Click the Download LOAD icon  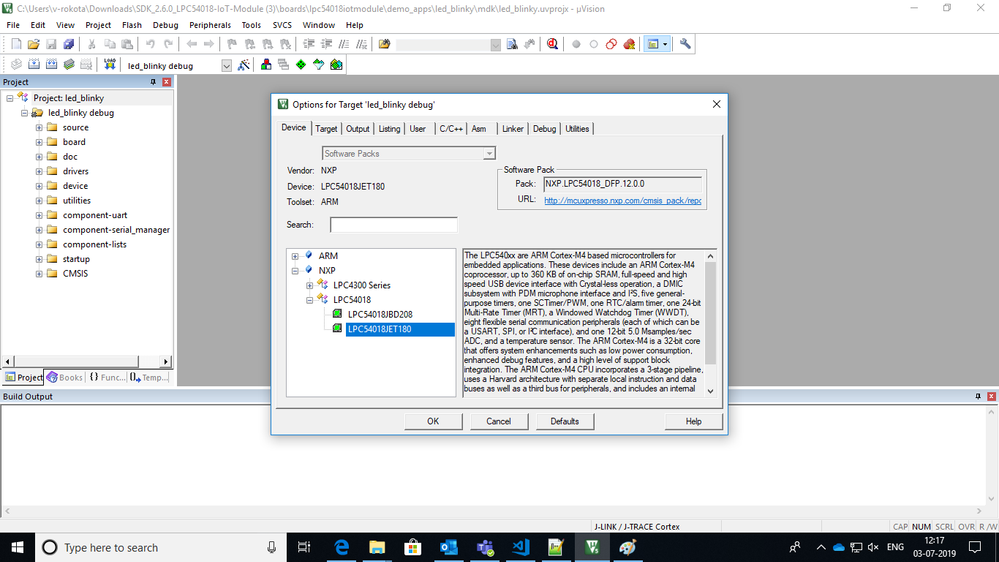point(110,65)
